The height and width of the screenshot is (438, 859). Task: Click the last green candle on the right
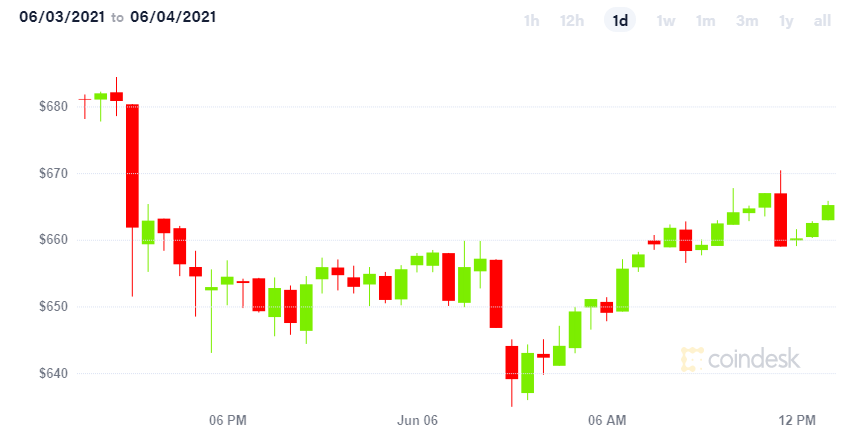coord(828,212)
